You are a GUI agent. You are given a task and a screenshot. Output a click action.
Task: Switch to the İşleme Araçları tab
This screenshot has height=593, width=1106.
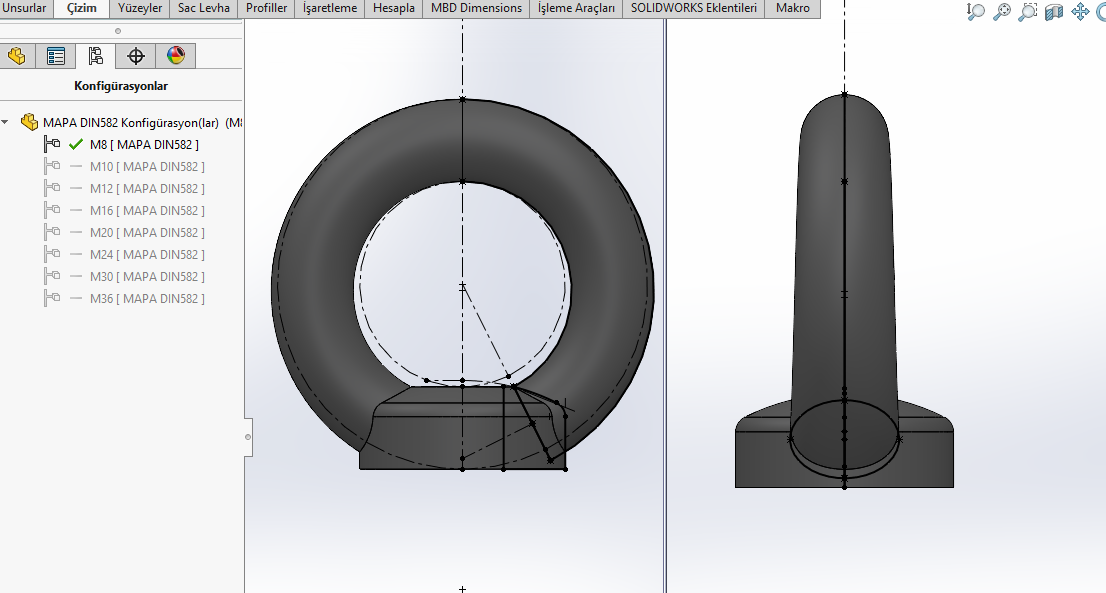pyautogui.click(x=576, y=8)
